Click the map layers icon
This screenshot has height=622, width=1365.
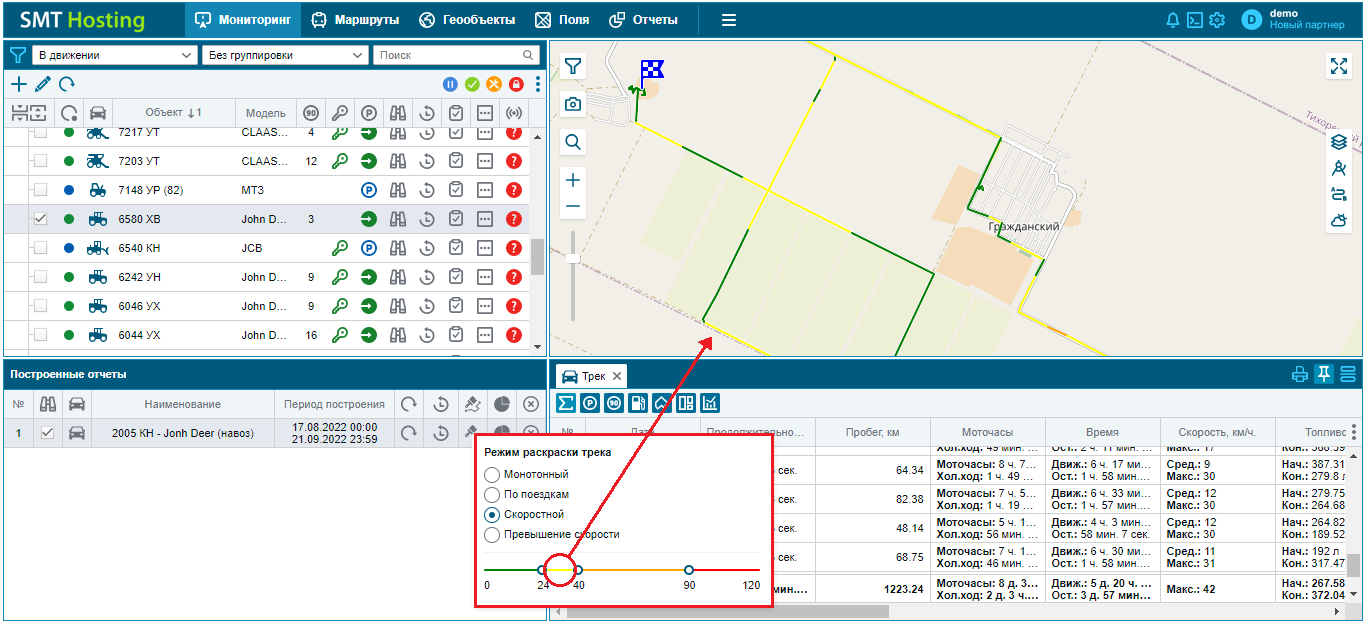[x=1339, y=142]
